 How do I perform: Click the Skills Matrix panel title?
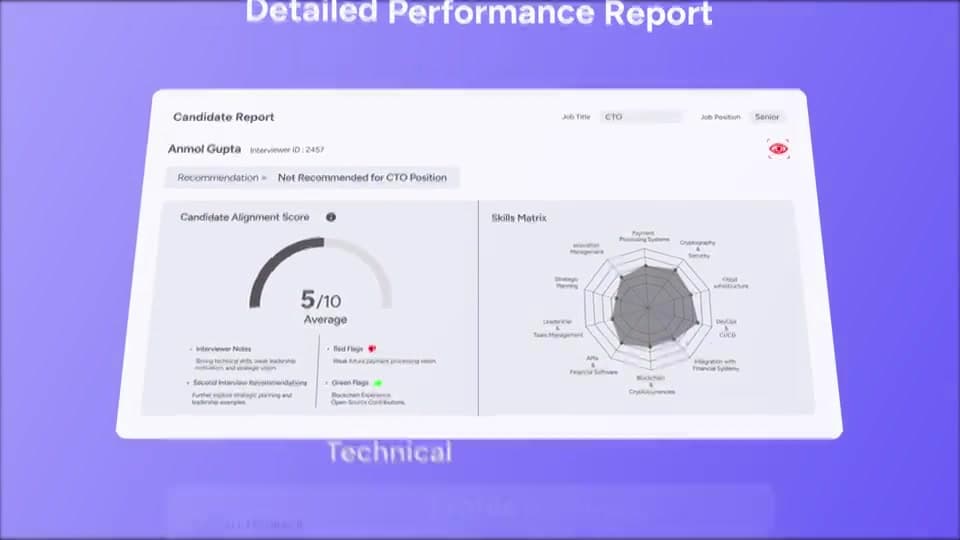click(x=518, y=217)
